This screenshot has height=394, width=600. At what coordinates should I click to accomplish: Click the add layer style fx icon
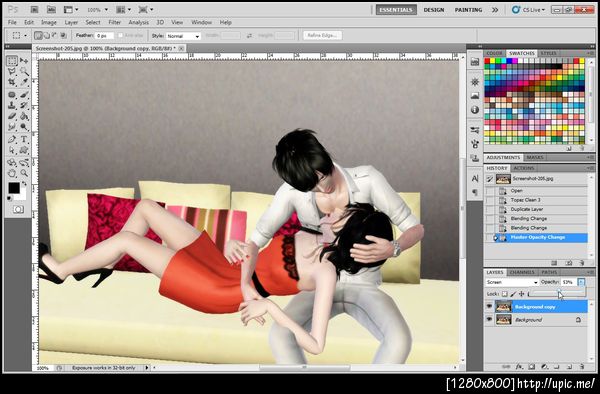(x=519, y=366)
